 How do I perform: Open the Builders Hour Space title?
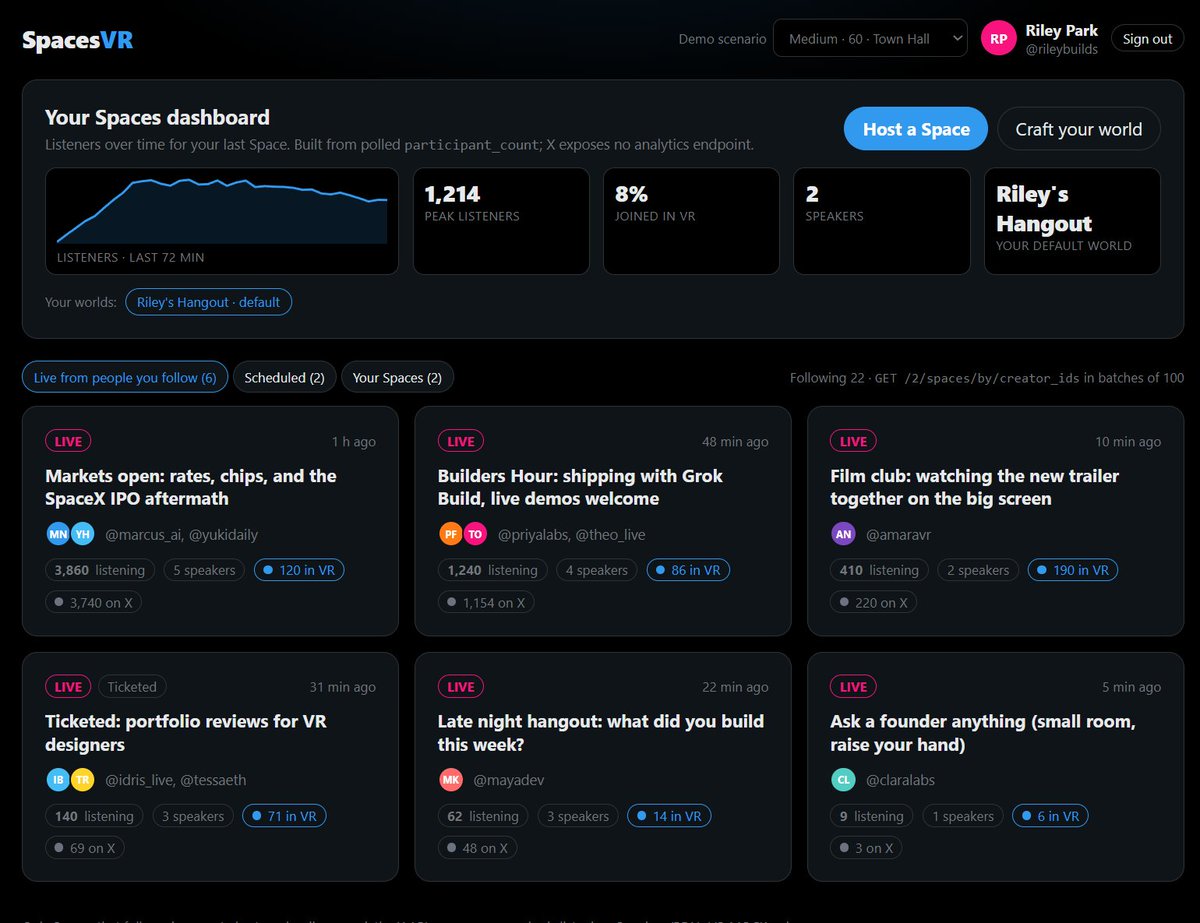coord(580,487)
